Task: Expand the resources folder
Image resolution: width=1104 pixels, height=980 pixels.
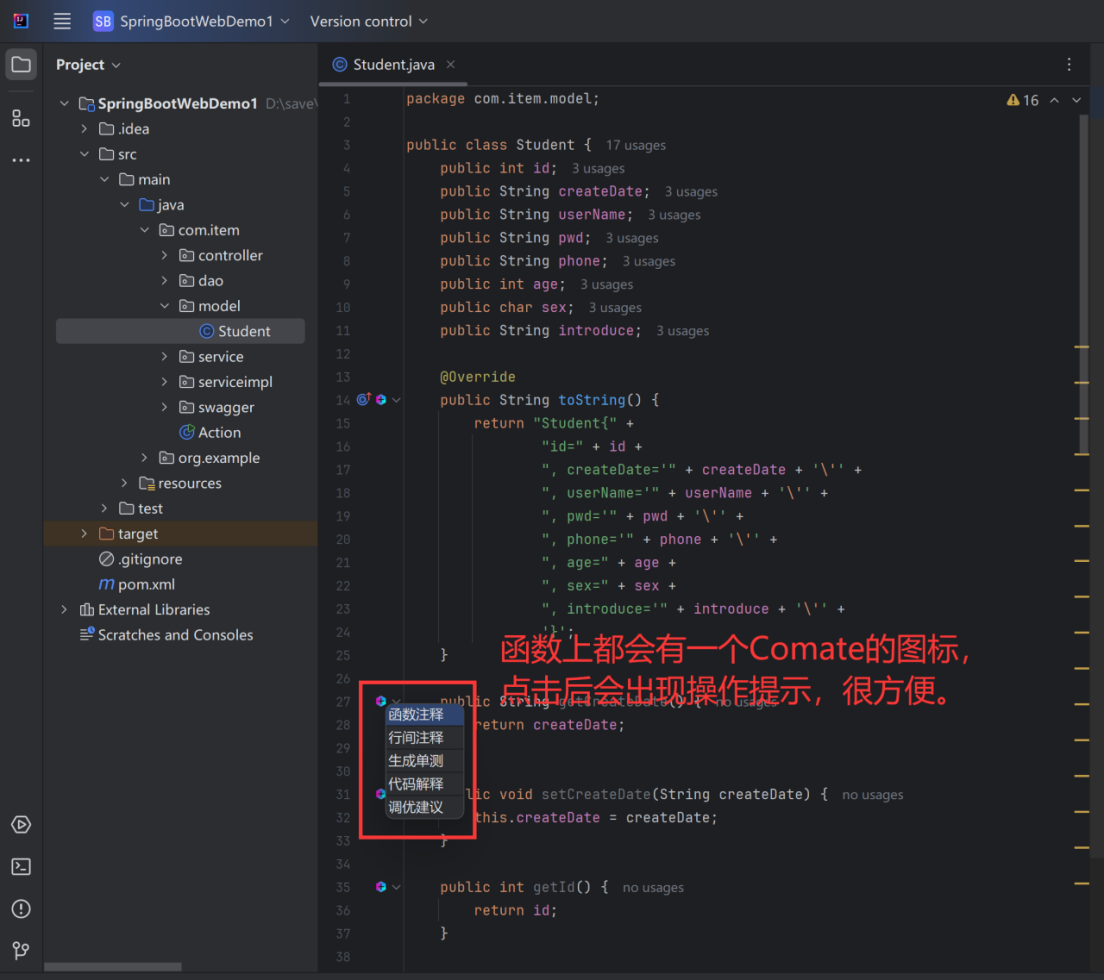Action: [124, 484]
